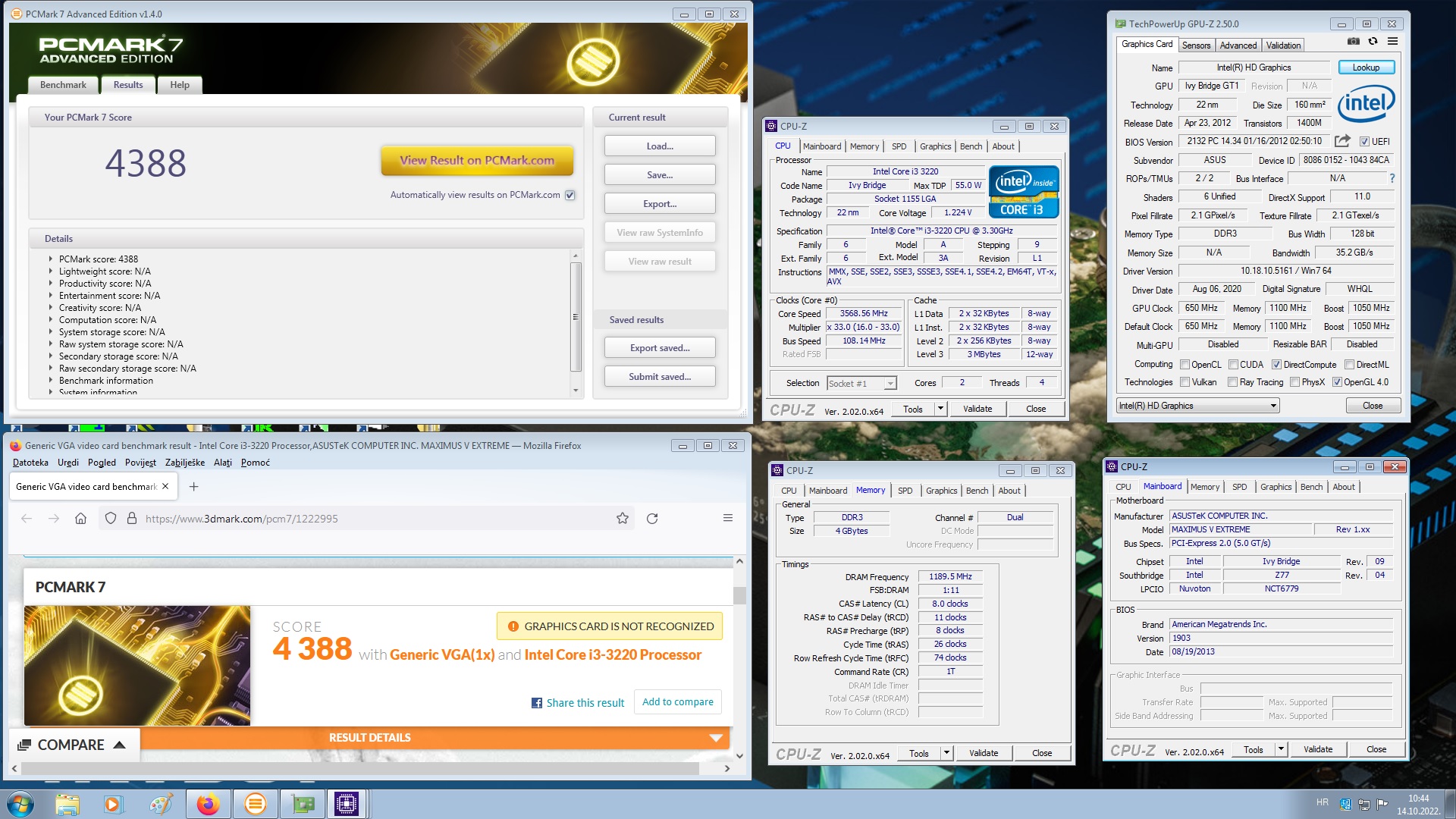This screenshot has width=1456, height=819.
Task: Toggle the OpenGL 4.0 checkbox
Action: tap(1337, 382)
